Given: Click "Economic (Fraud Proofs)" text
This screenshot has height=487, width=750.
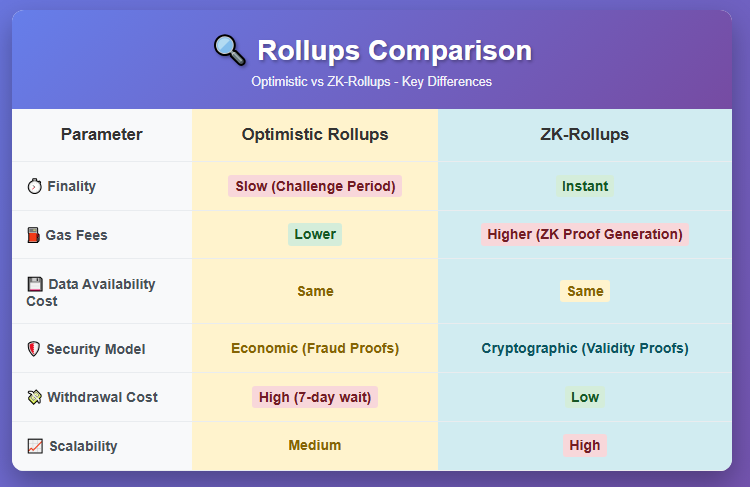Looking at the screenshot, I should [315, 348].
